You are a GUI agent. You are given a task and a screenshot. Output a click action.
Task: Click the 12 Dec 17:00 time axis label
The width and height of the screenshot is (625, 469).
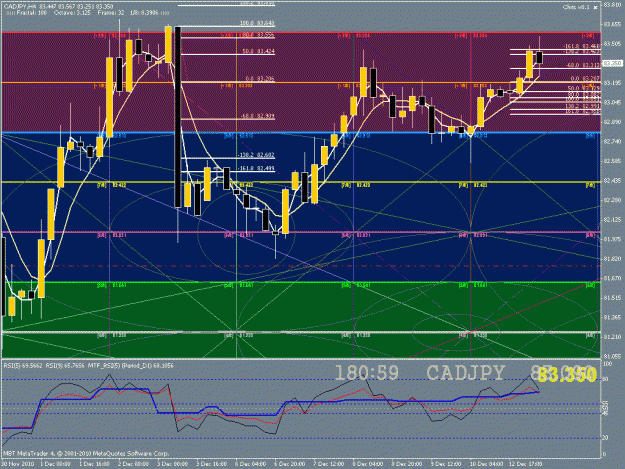pos(525,464)
